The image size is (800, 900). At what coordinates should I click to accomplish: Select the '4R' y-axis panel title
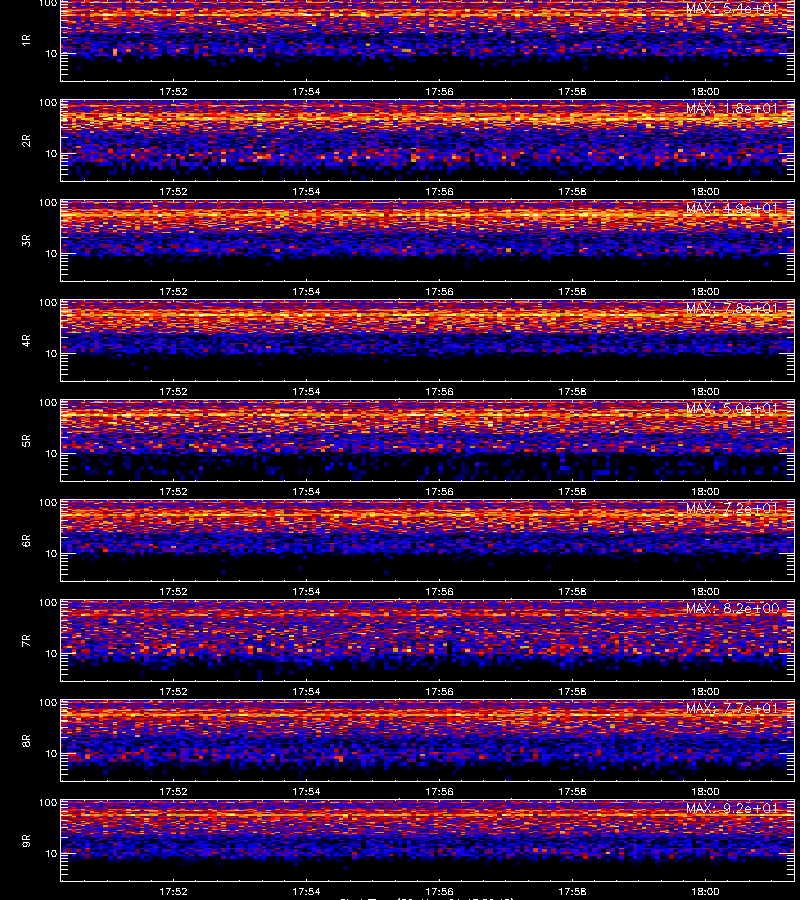point(26,340)
